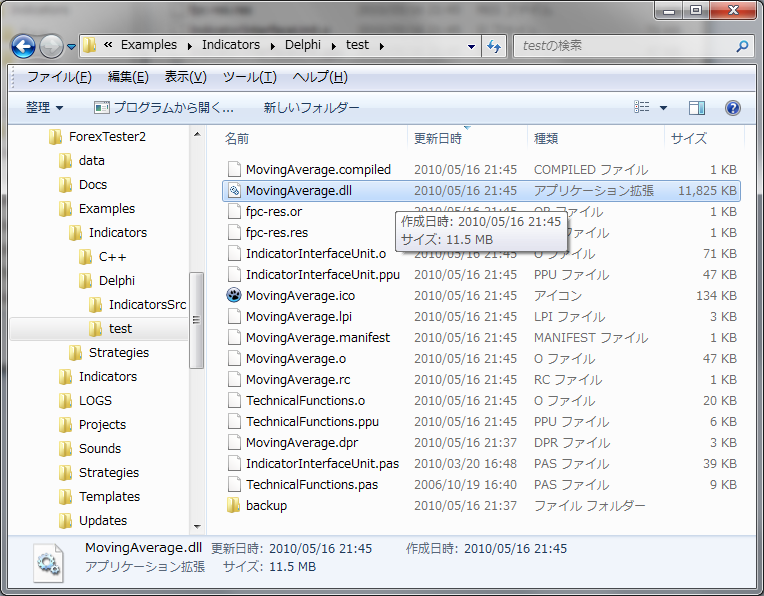Sort by 種類 column header
764x596 pixels.
point(546,139)
